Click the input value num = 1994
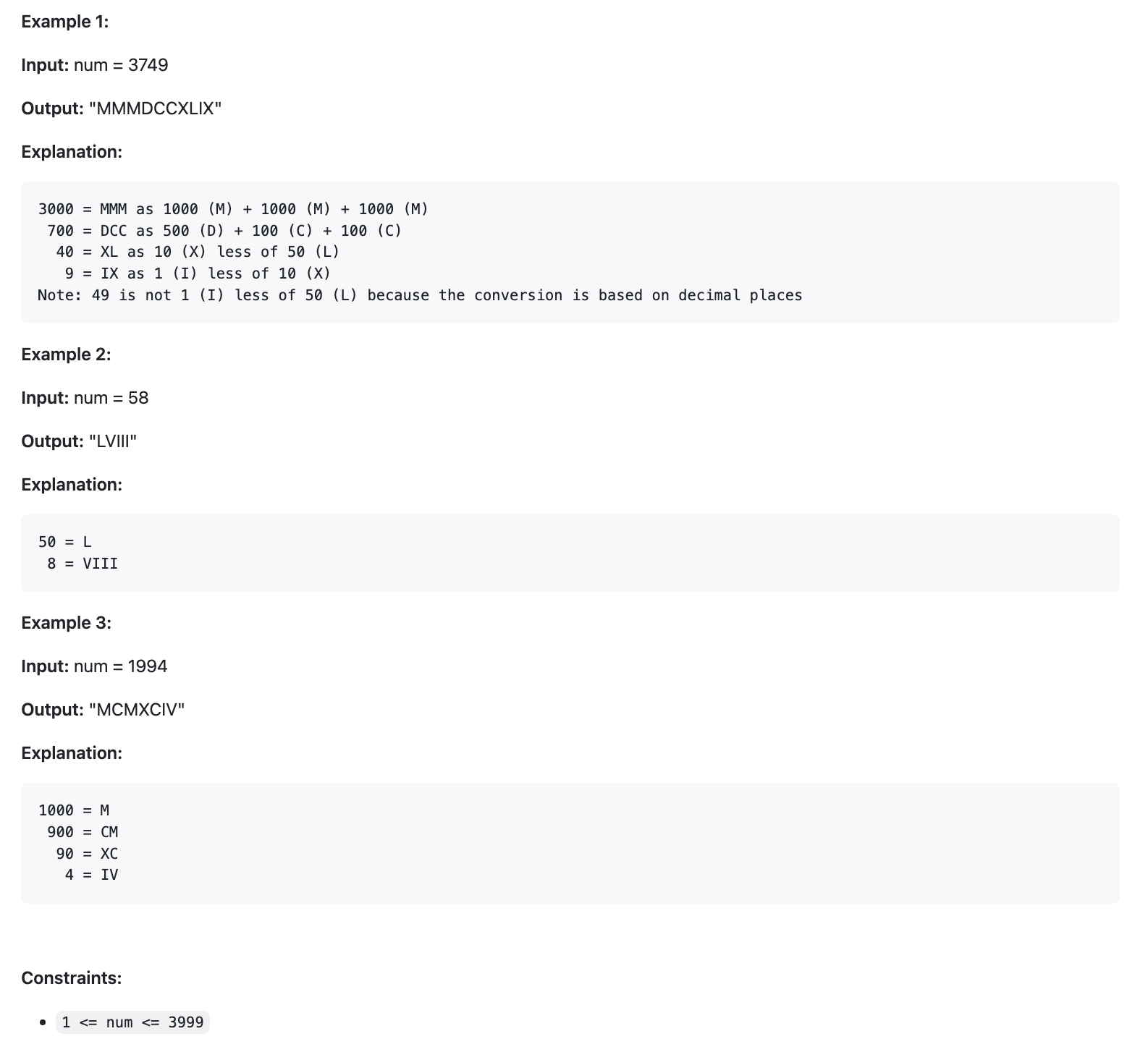 120,666
